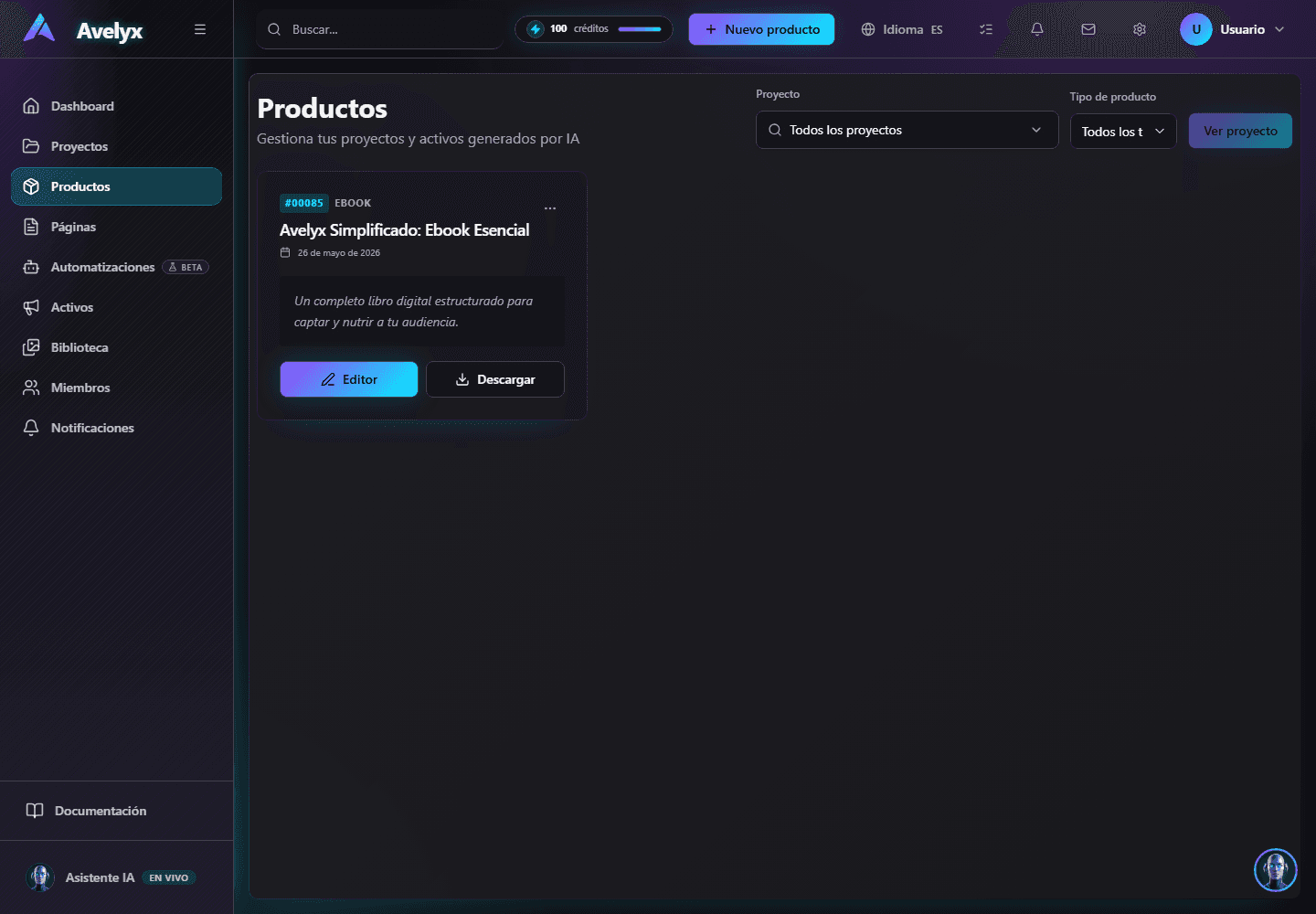Click the BETA badge next to Automatizaciones
This screenshot has height=914, width=1316.
(x=186, y=267)
